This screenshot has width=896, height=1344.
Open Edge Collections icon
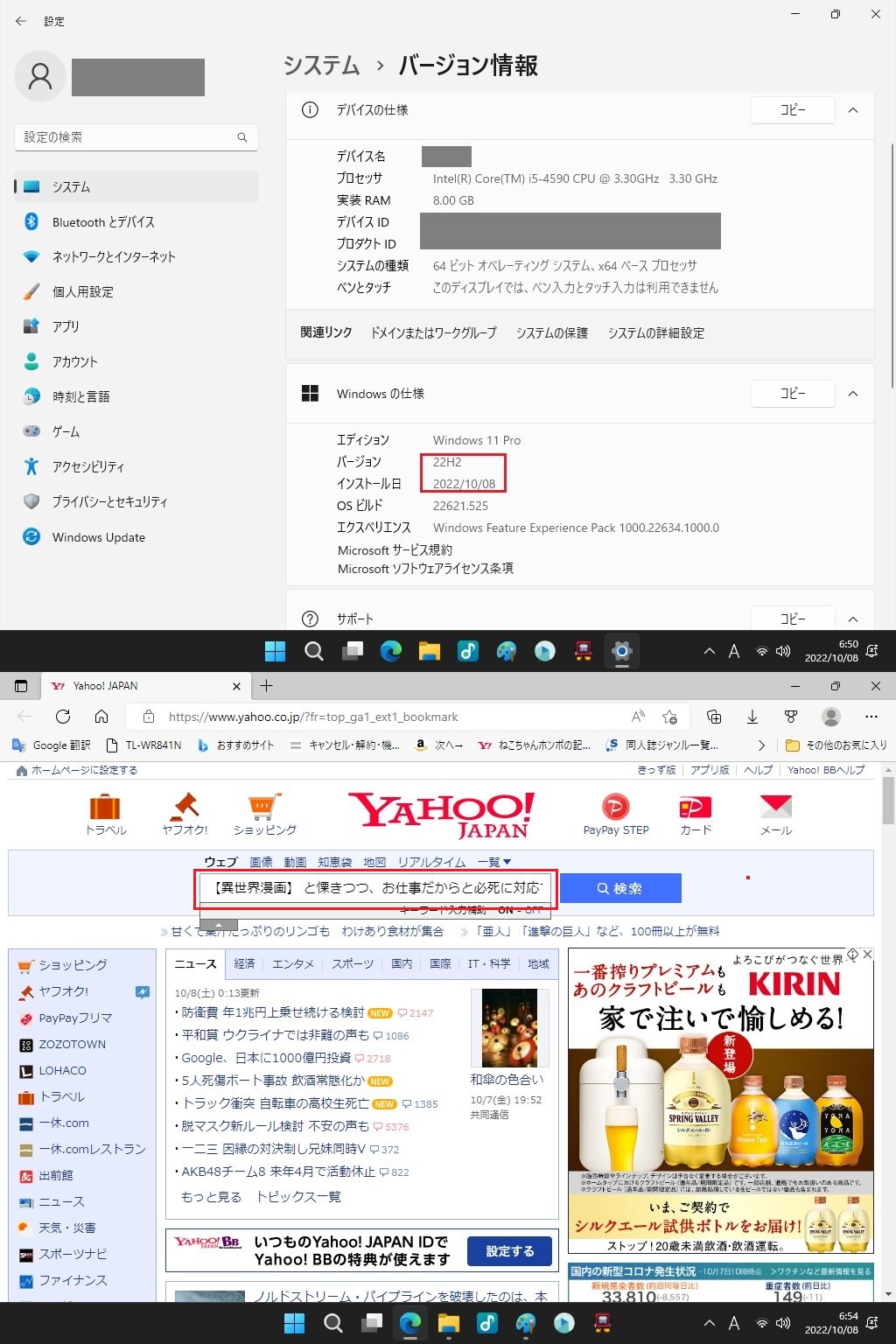click(x=714, y=717)
